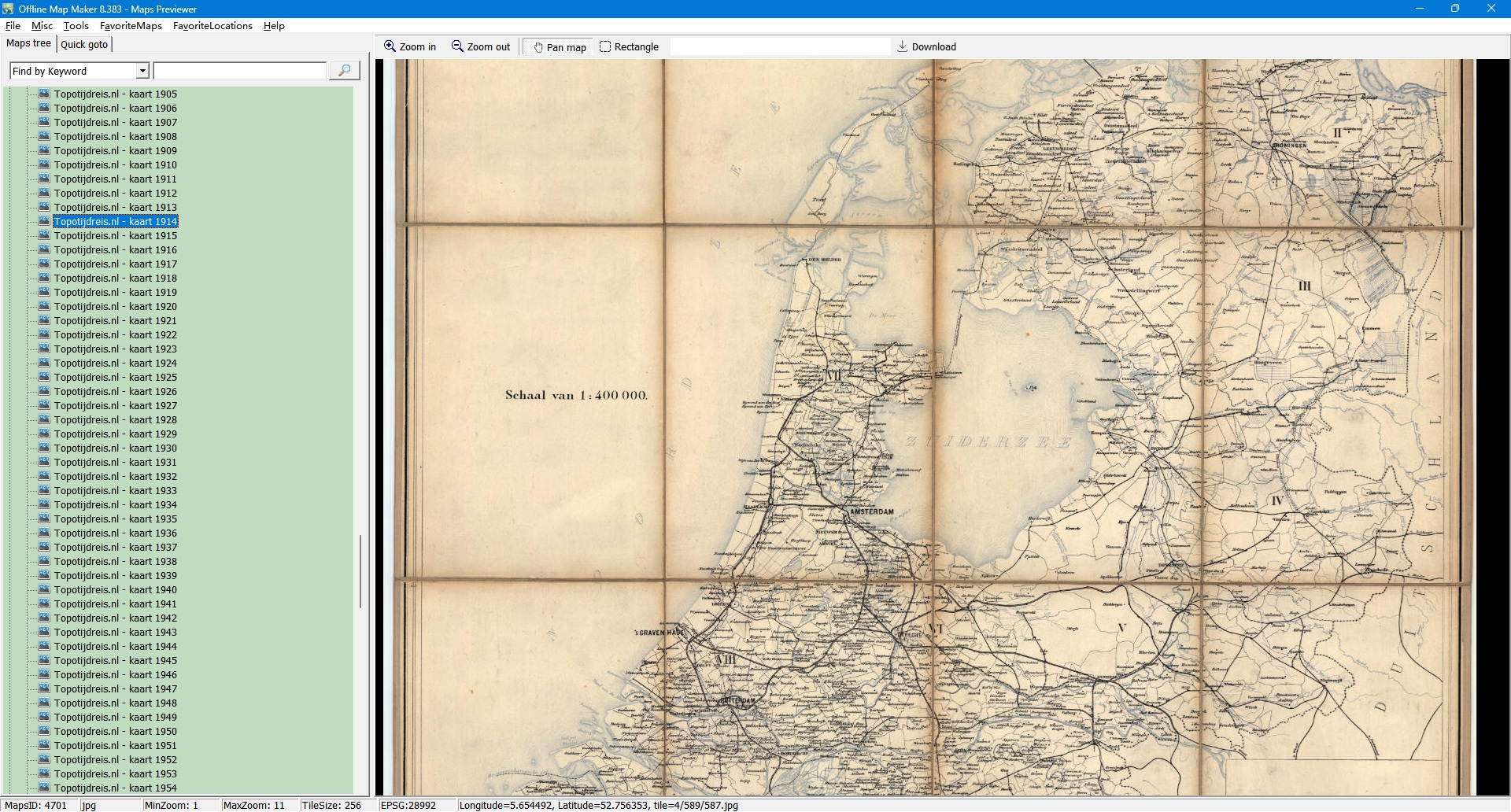Open the FavoriteLocations menu

point(212,26)
